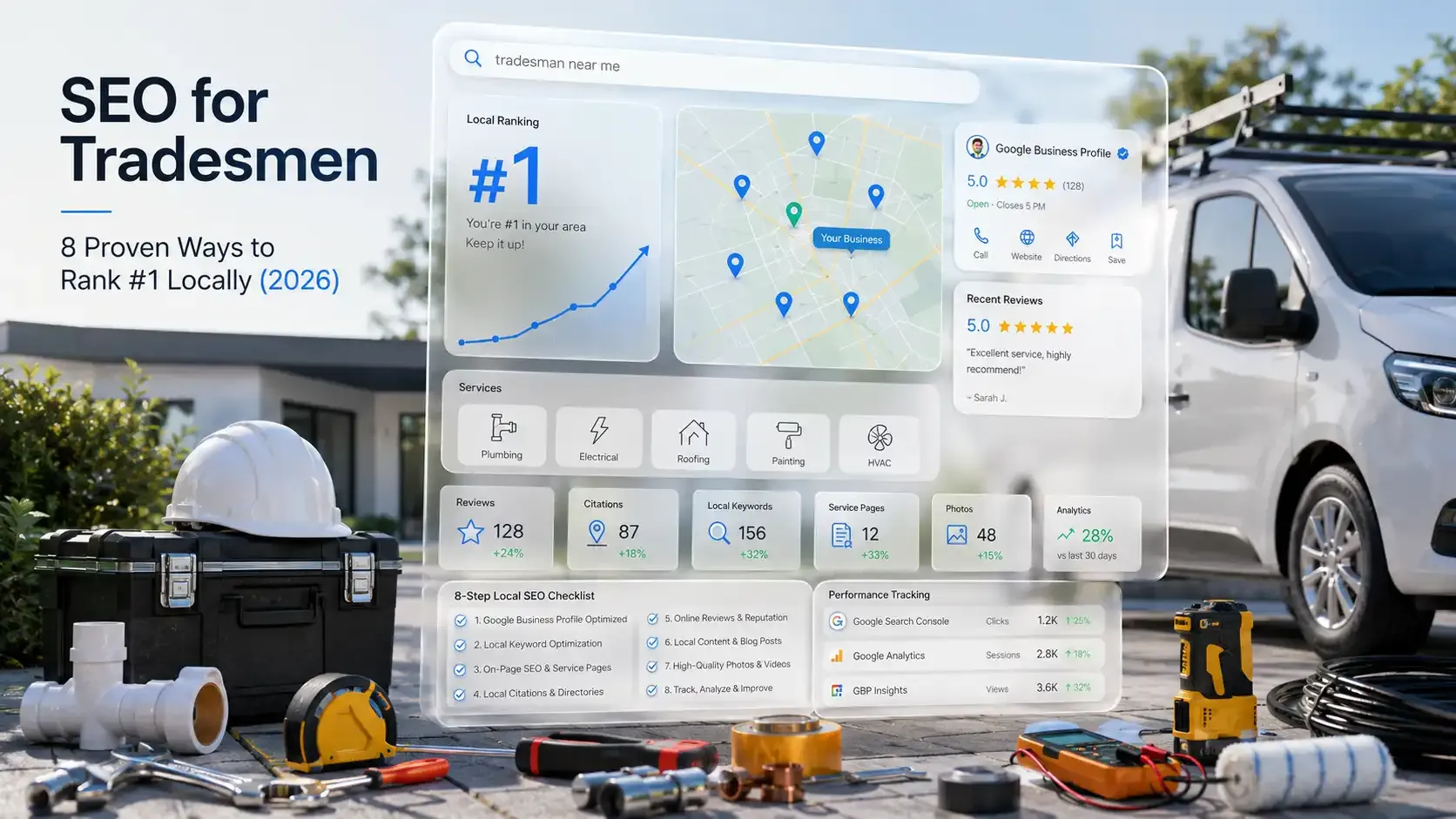Click the Performance Tracking heading
This screenshot has width=1456, height=819.
click(x=879, y=594)
